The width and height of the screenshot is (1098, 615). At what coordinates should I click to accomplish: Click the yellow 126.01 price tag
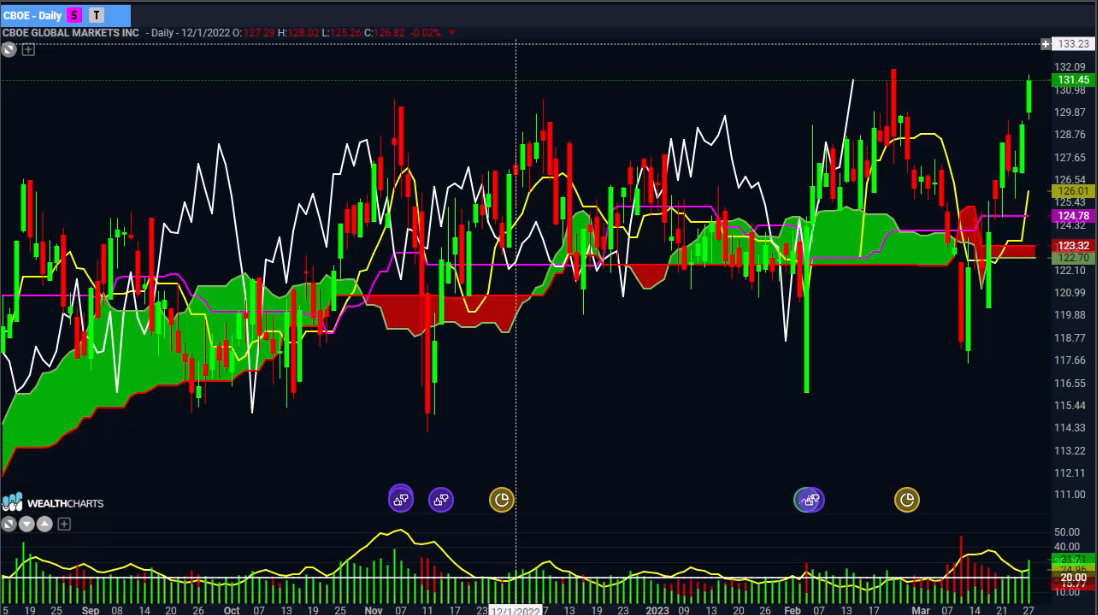pyautogui.click(x=1073, y=191)
